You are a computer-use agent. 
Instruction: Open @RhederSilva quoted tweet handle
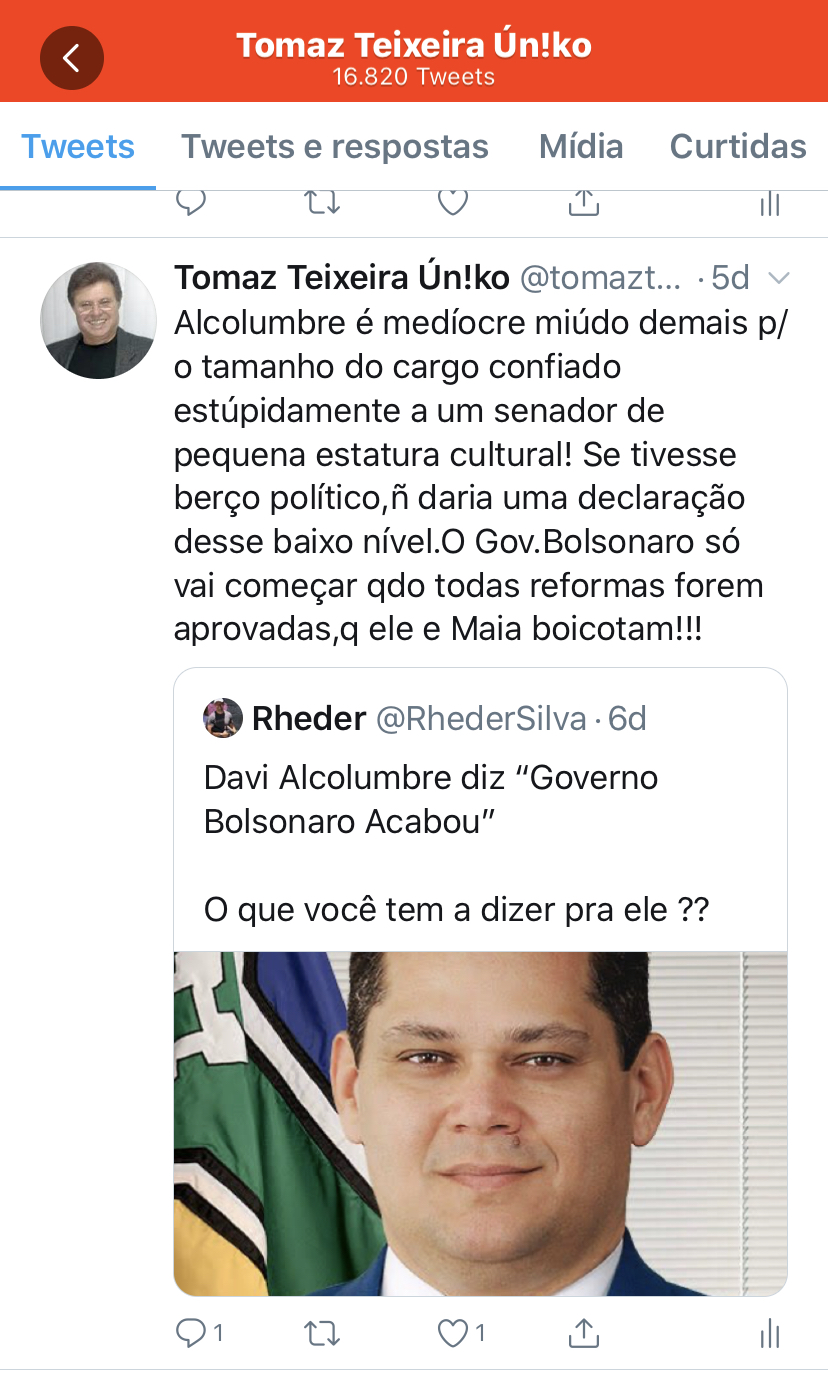[x=480, y=718]
